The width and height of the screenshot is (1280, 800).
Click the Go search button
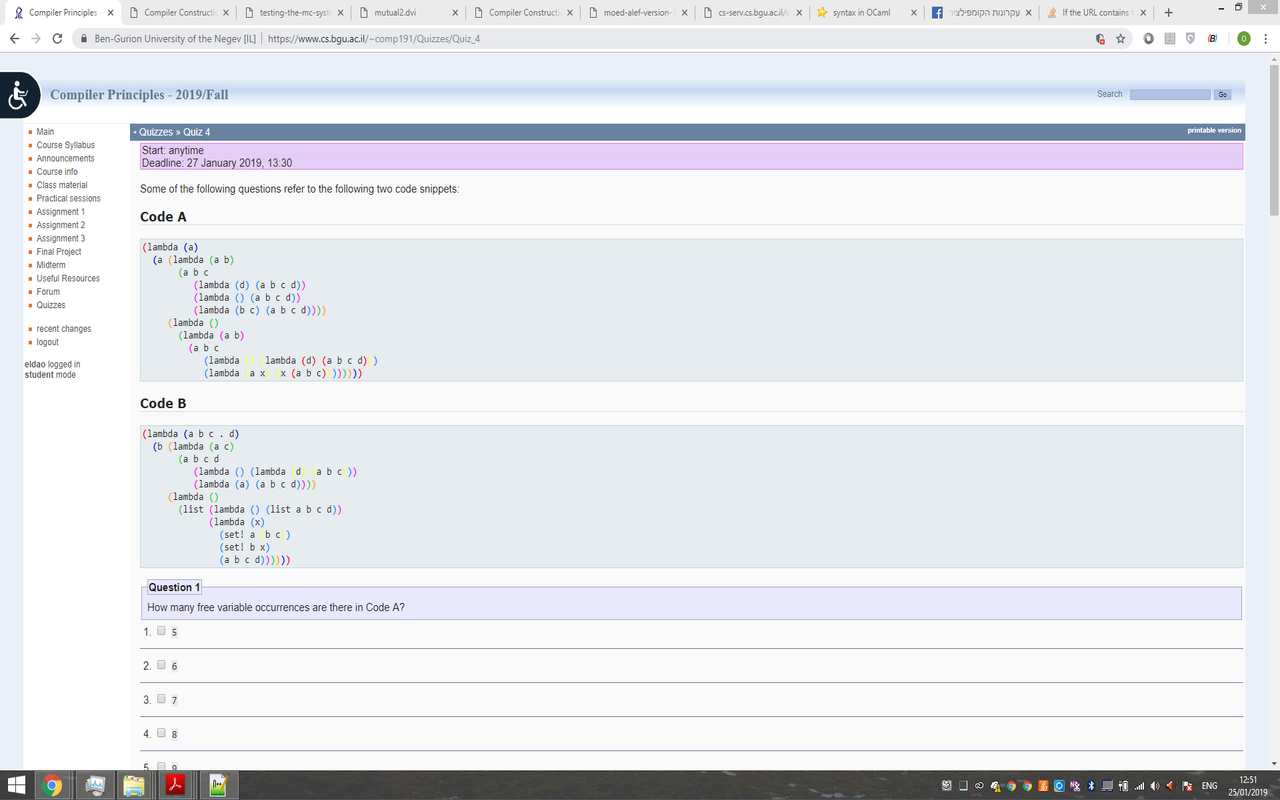(1222, 94)
